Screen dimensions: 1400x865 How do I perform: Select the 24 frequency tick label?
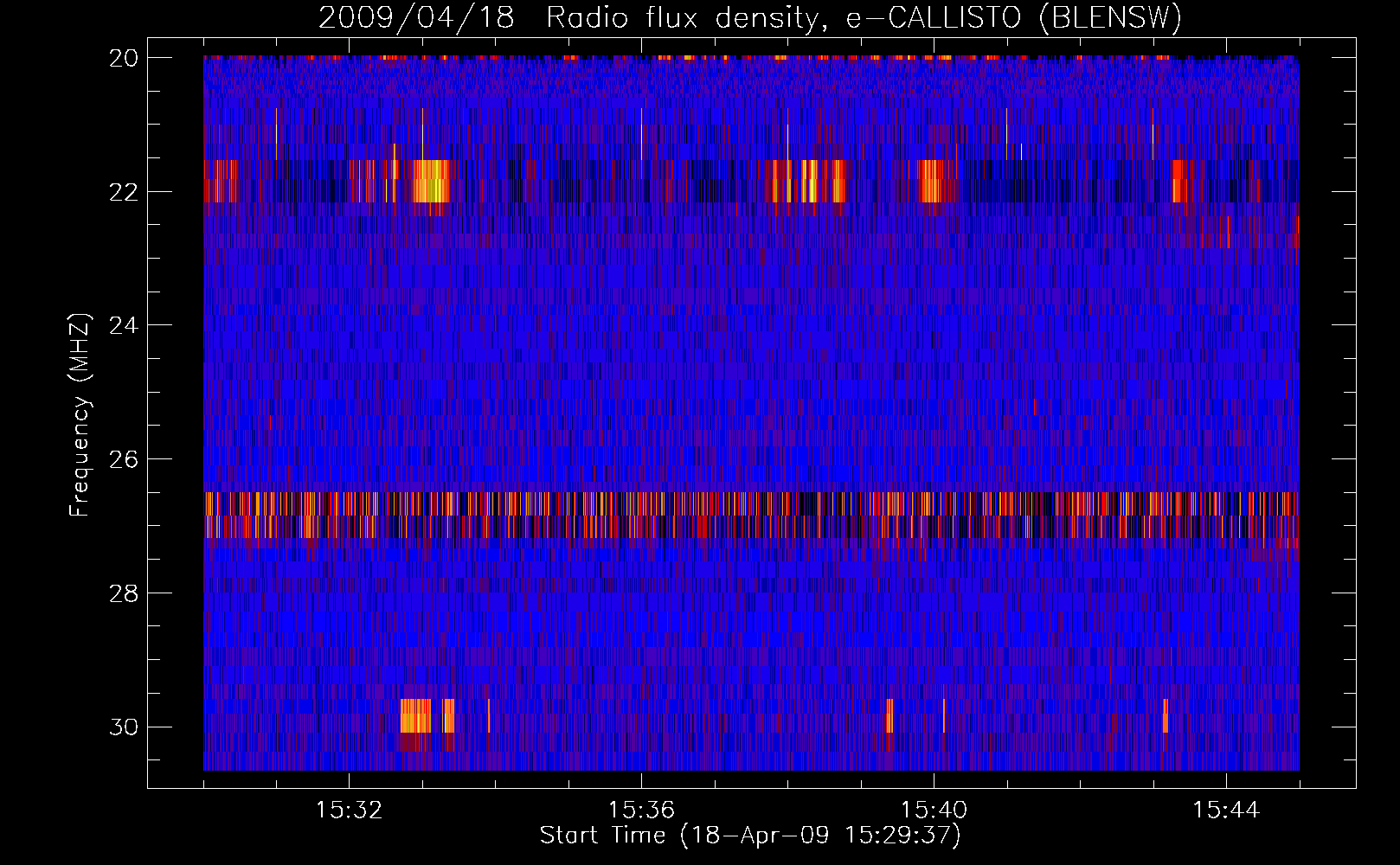124,326
